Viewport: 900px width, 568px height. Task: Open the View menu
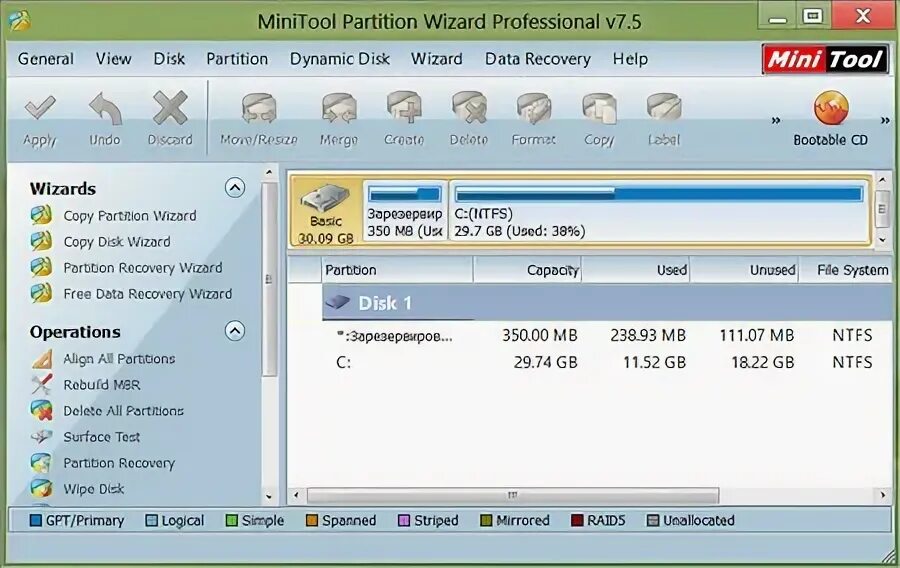pyautogui.click(x=114, y=59)
